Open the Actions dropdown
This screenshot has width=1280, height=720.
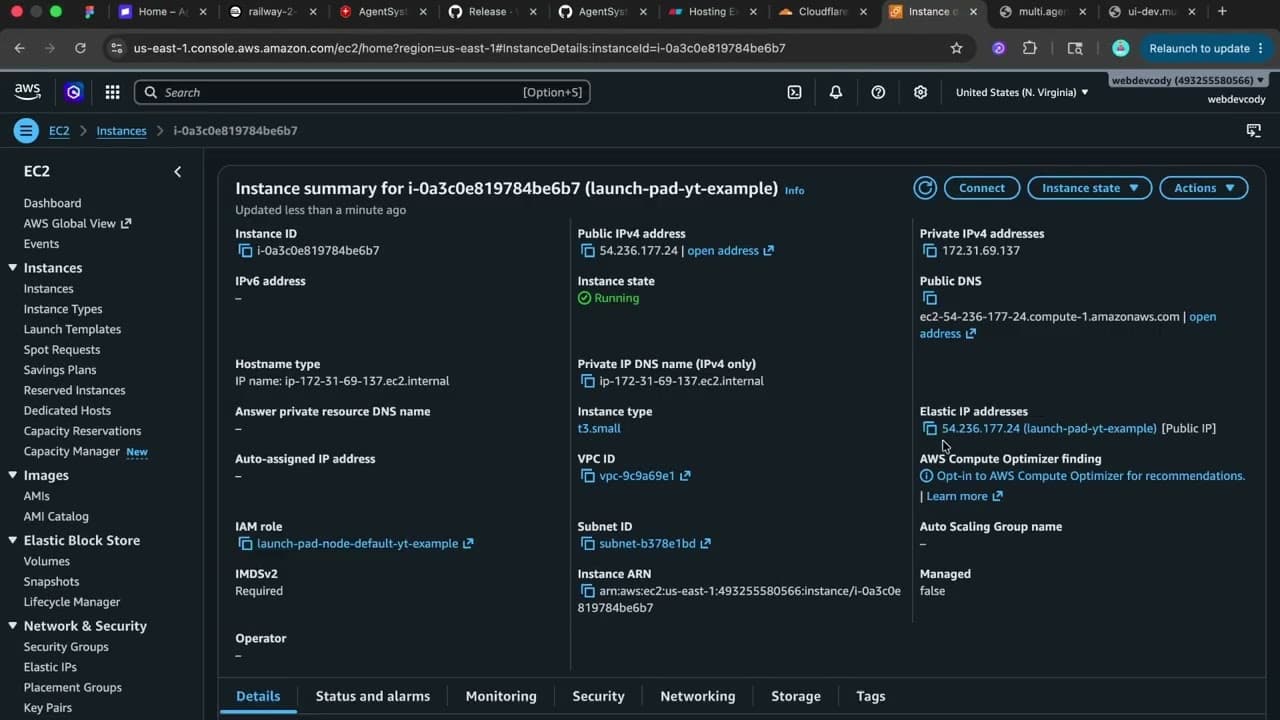click(1204, 188)
